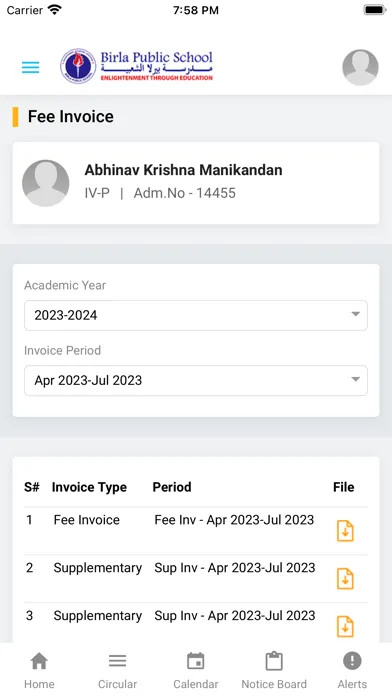392x696 pixels.
Task: Open the Calendar tab
Action: pos(196,670)
